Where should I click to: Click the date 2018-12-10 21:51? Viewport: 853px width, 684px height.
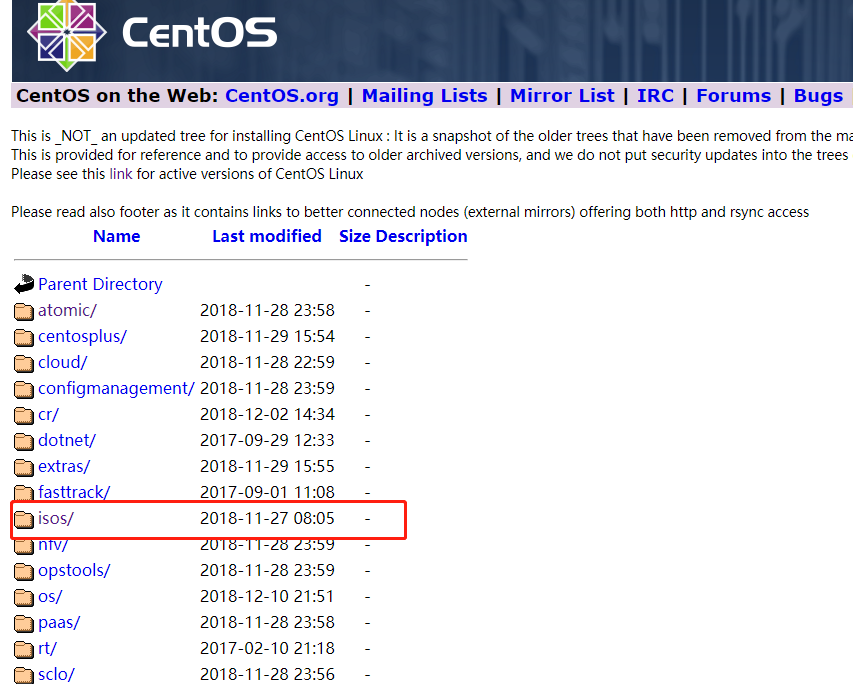point(267,596)
